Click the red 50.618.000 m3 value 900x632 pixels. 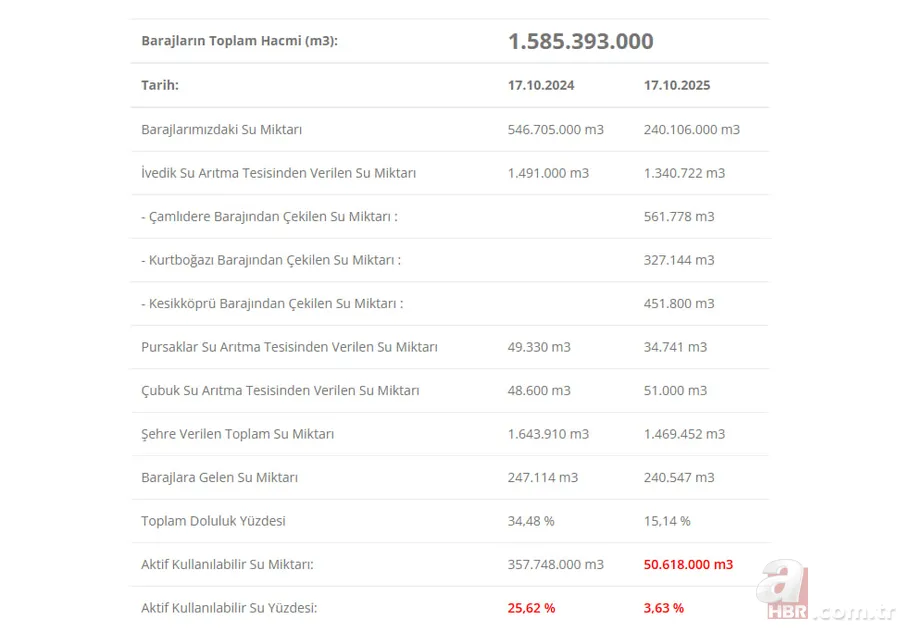click(x=688, y=564)
